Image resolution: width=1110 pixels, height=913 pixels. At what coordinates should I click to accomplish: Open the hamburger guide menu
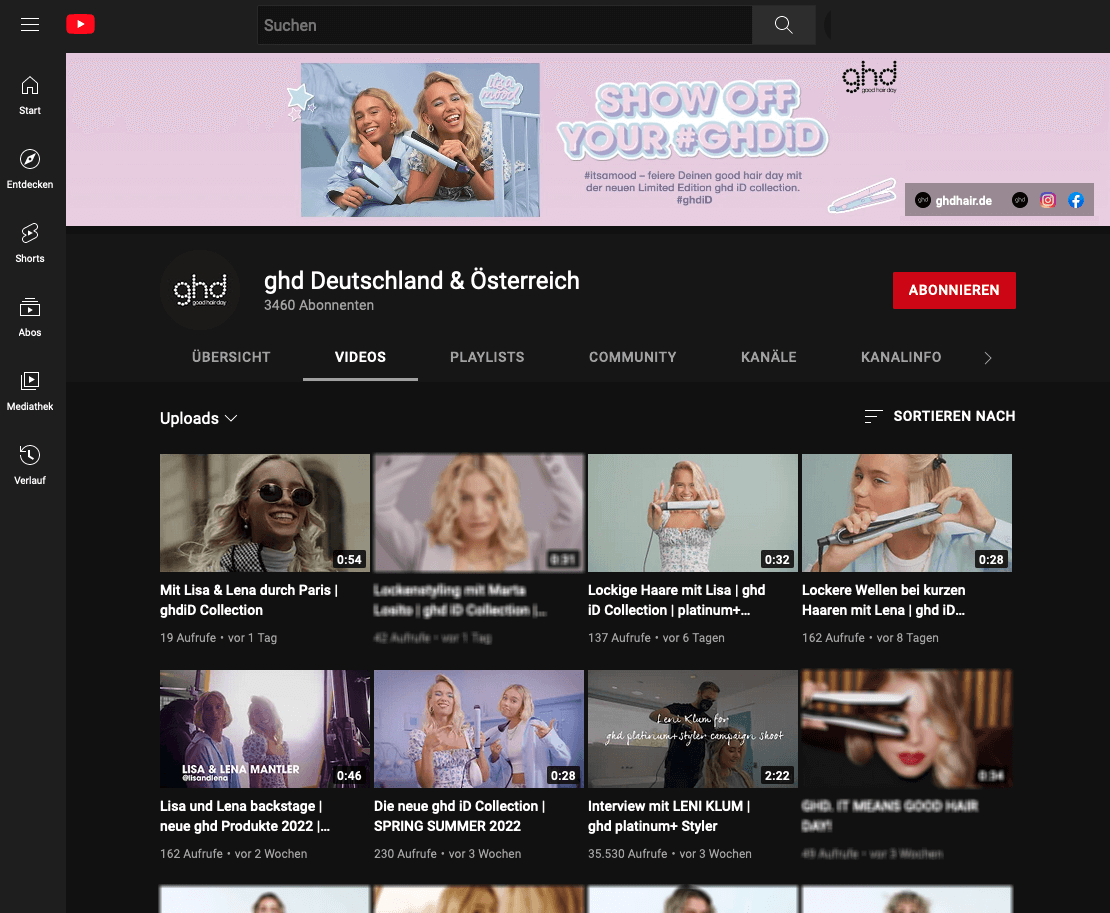point(30,25)
